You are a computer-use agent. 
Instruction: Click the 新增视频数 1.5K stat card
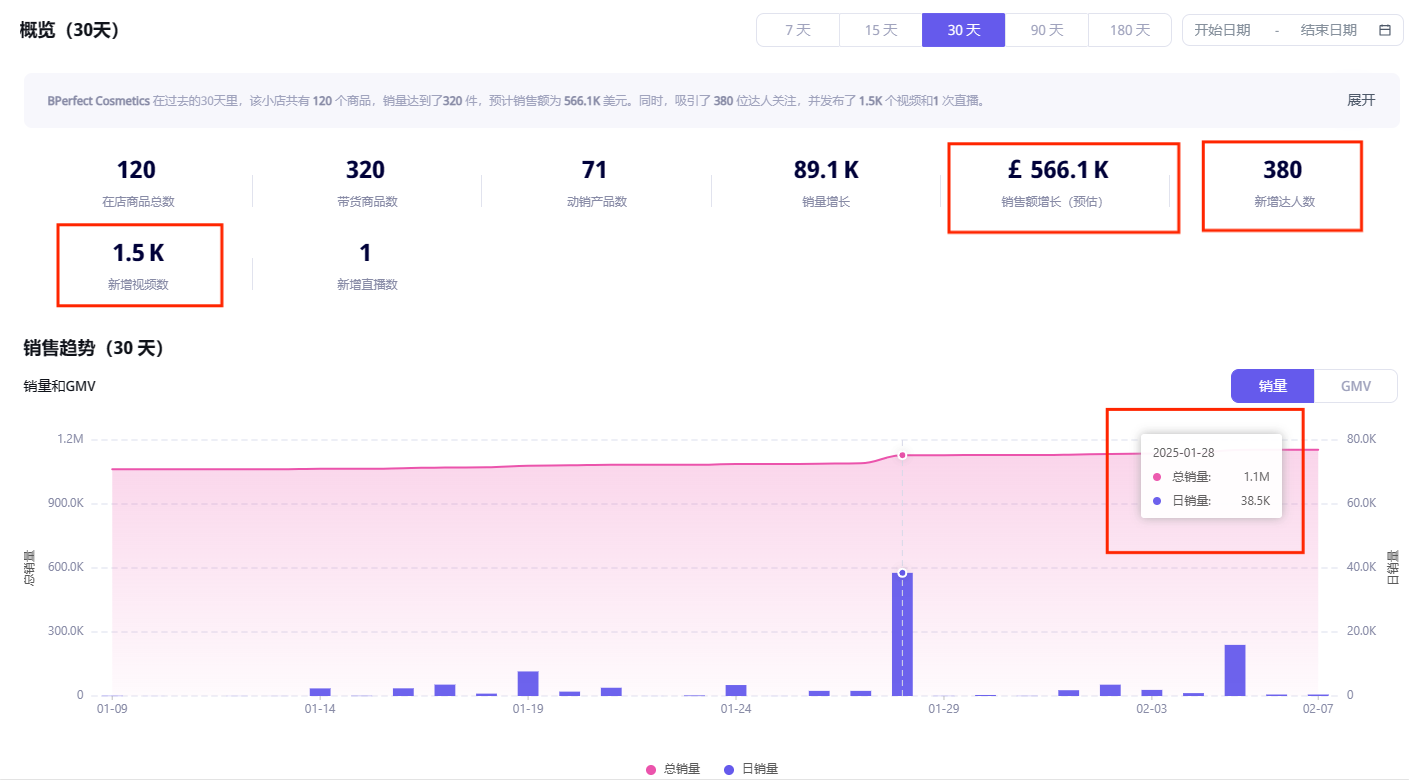(138, 266)
